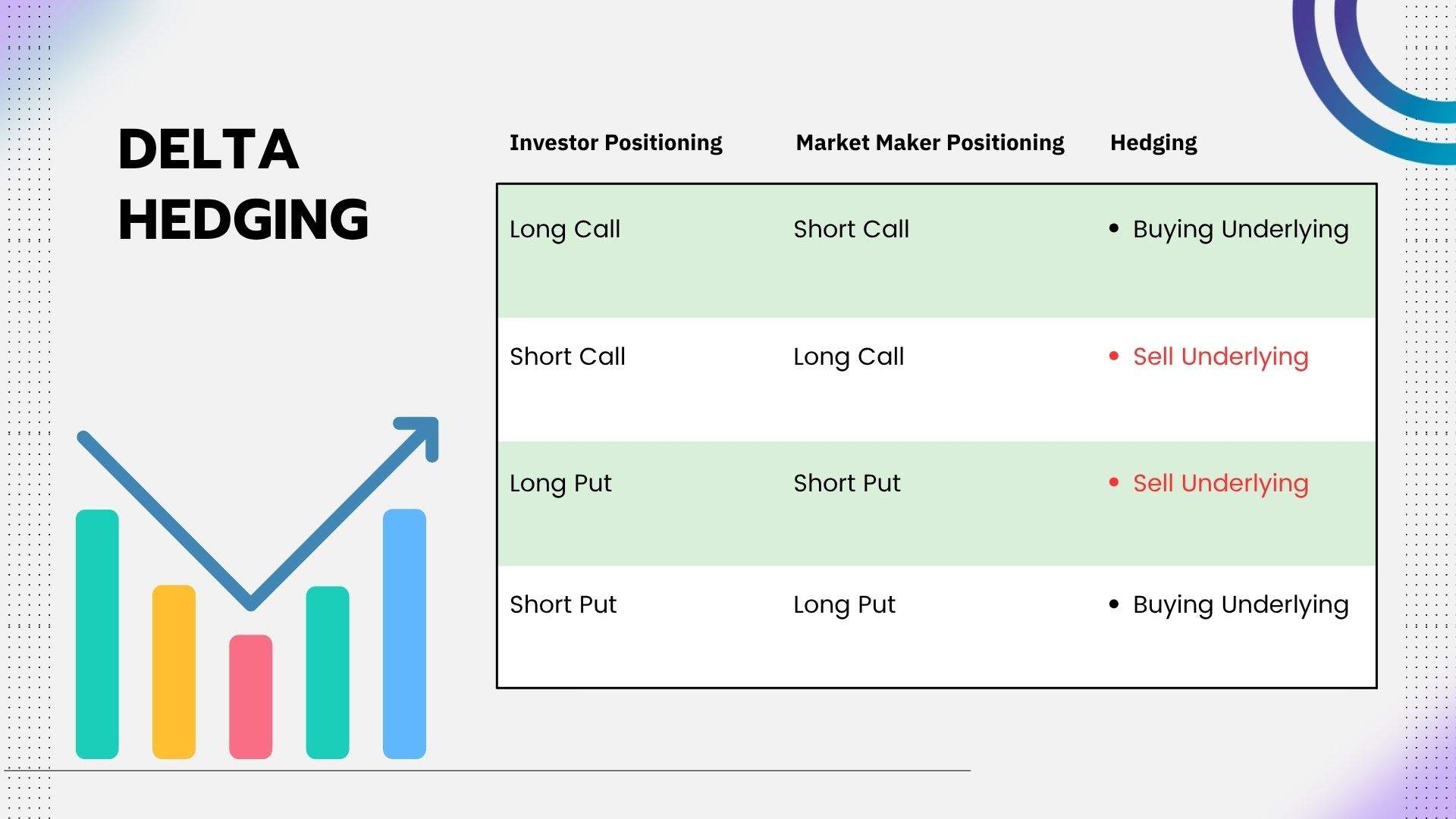The width and height of the screenshot is (1456, 819).
Task: Click Long Put in the market maker column
Action: [844, 604]
